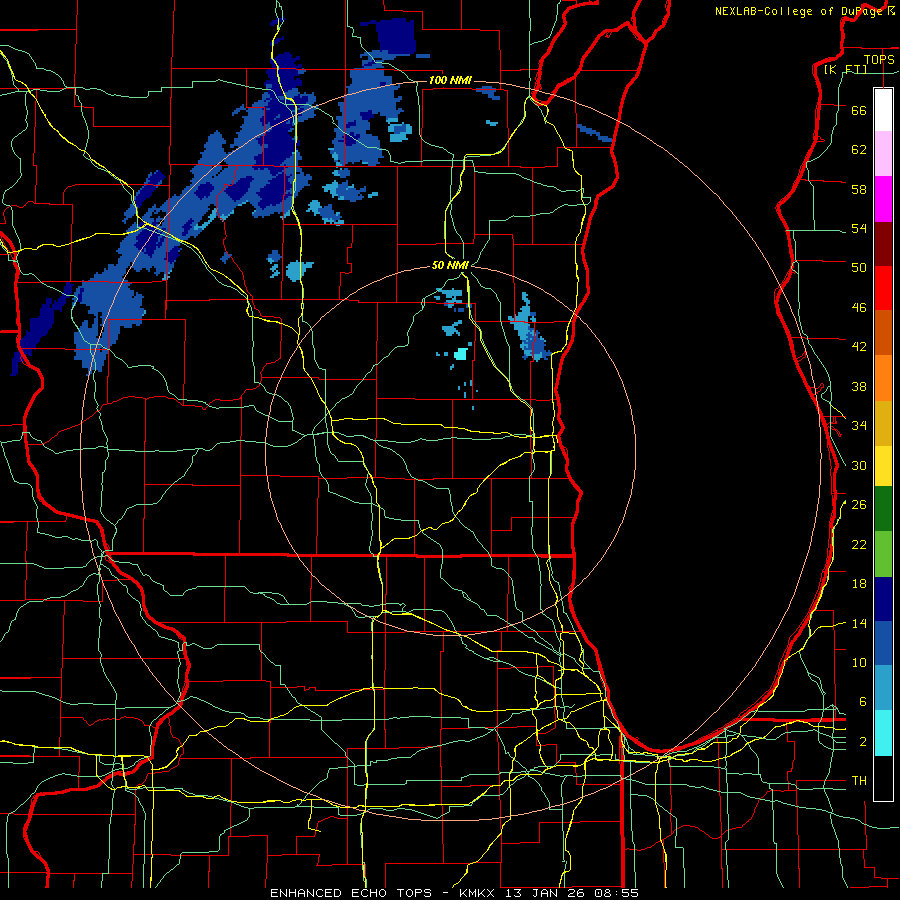Screen dimensions: 900x900
Task: Click the dark green legend swatch
Action: point(883,509)
